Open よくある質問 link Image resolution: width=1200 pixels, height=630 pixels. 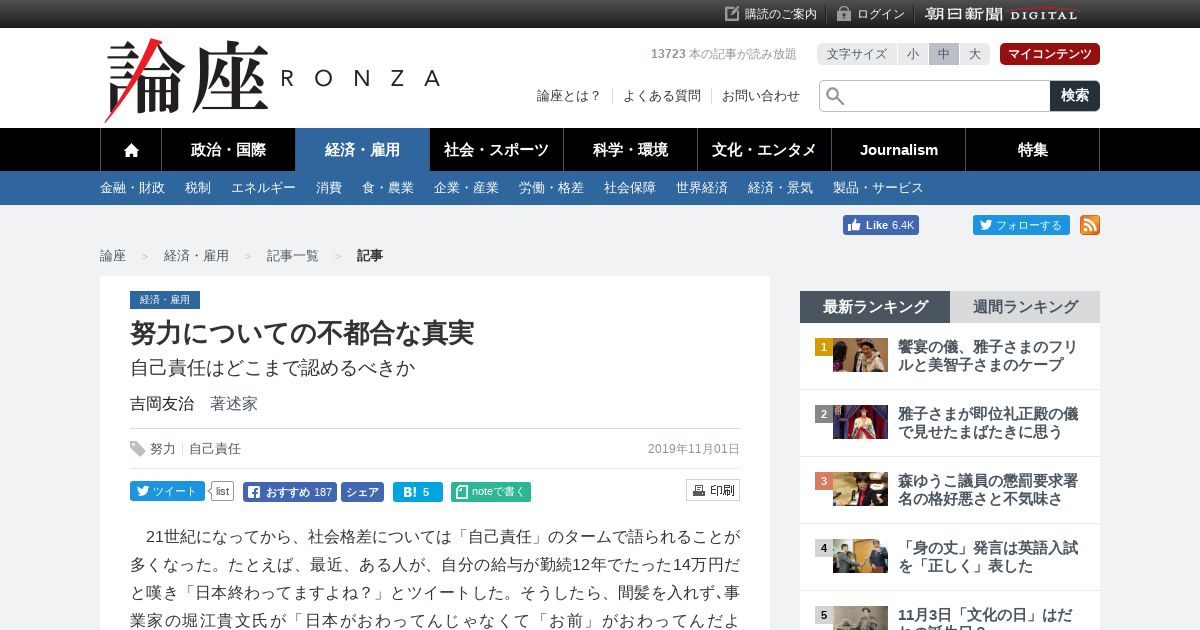[x=662, y=96]
